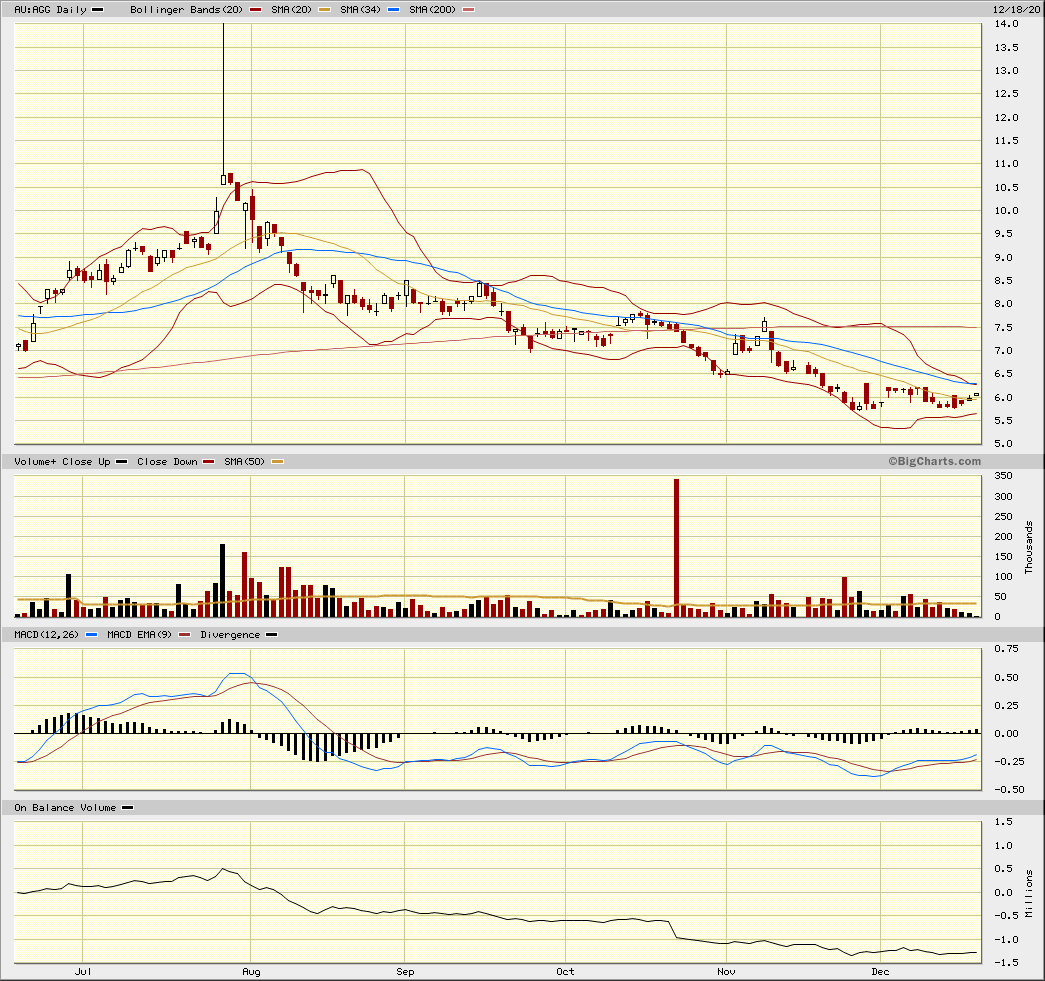Click the tall price spike candle wick
Image resolution: width=1045 pixels, height=981 pixels.
point(223,99)
